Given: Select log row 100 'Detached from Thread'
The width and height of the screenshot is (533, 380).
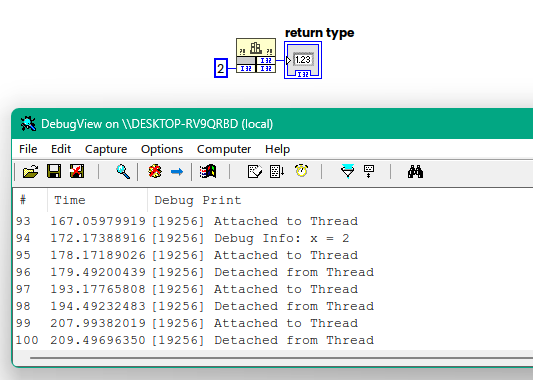Looking at the screenshot, I should 273,340.
